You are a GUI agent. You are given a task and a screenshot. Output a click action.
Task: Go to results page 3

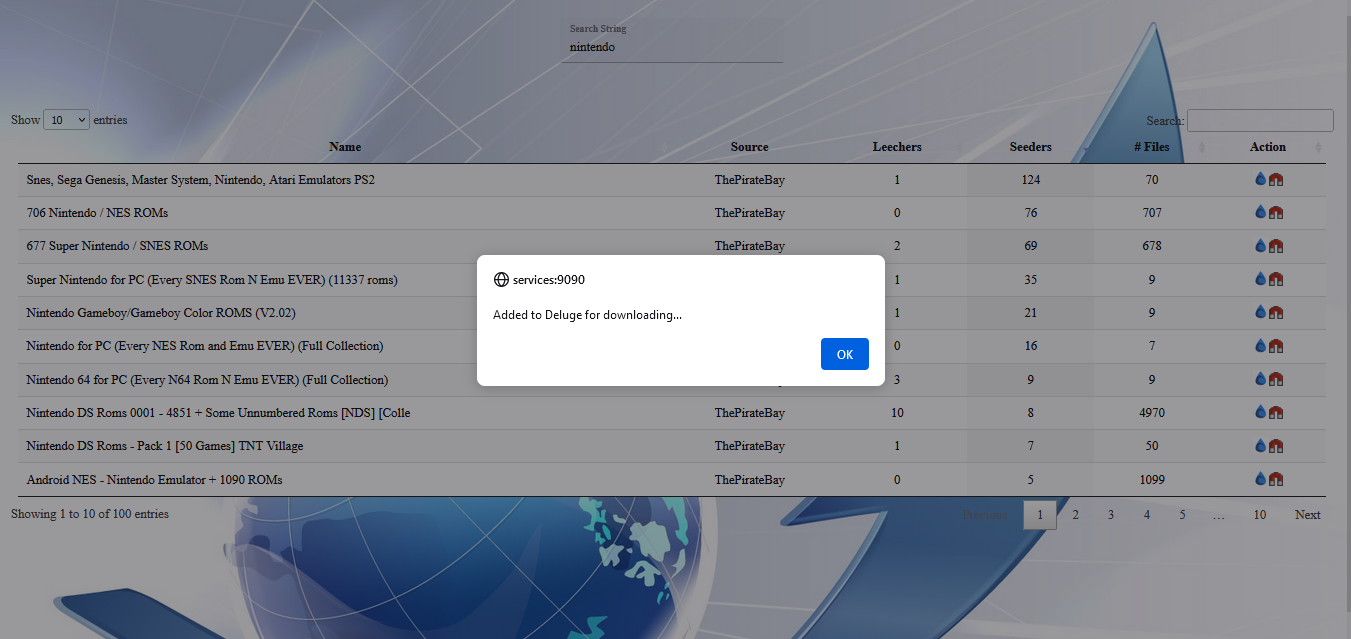[x=1111, y=515]
